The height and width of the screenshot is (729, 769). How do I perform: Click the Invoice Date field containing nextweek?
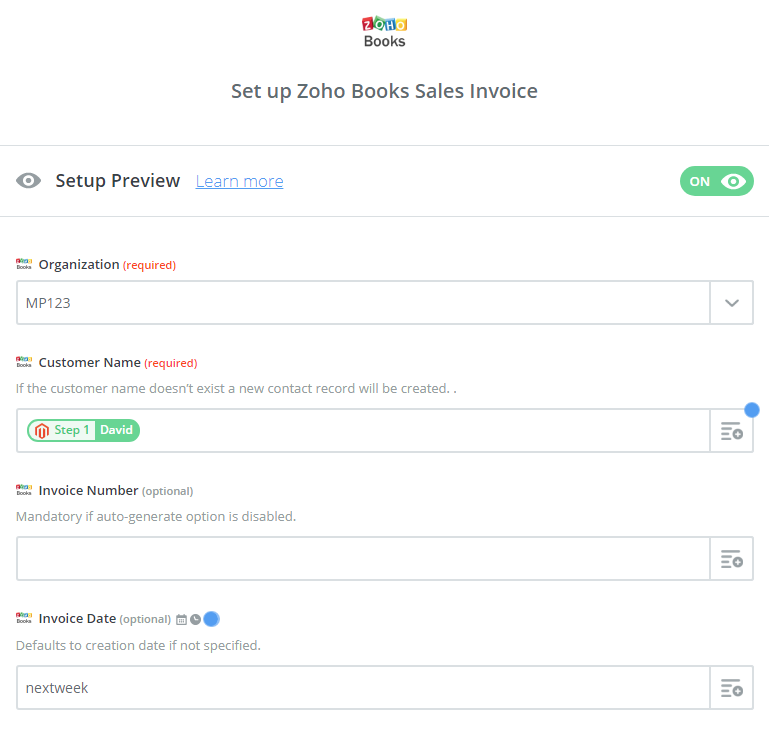(x=363, y=688)
